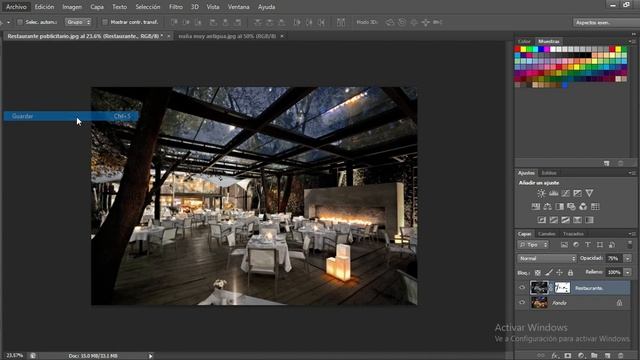Lock transparent pixels

click(538, 272)
